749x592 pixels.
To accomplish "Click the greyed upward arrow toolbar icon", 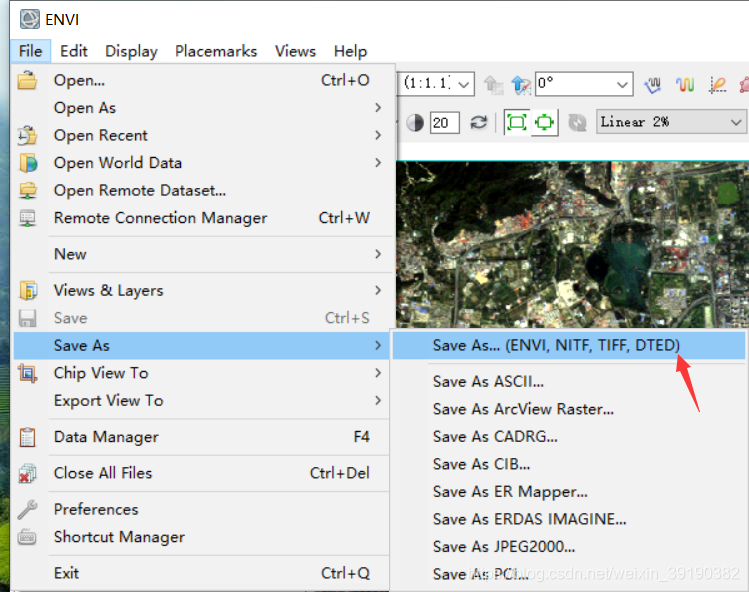I will pos(493,85).
